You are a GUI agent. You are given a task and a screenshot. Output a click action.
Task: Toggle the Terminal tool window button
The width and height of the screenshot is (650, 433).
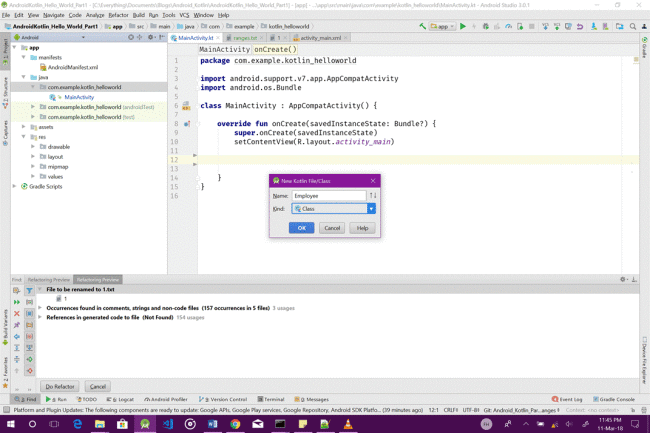271,399
